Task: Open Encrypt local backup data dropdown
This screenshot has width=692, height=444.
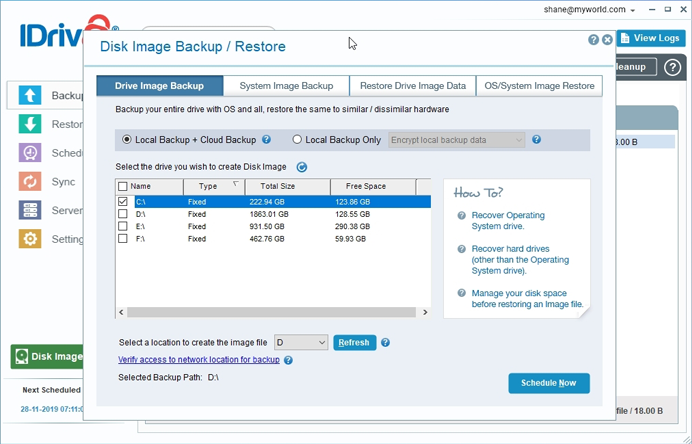Action: (457, 140)
